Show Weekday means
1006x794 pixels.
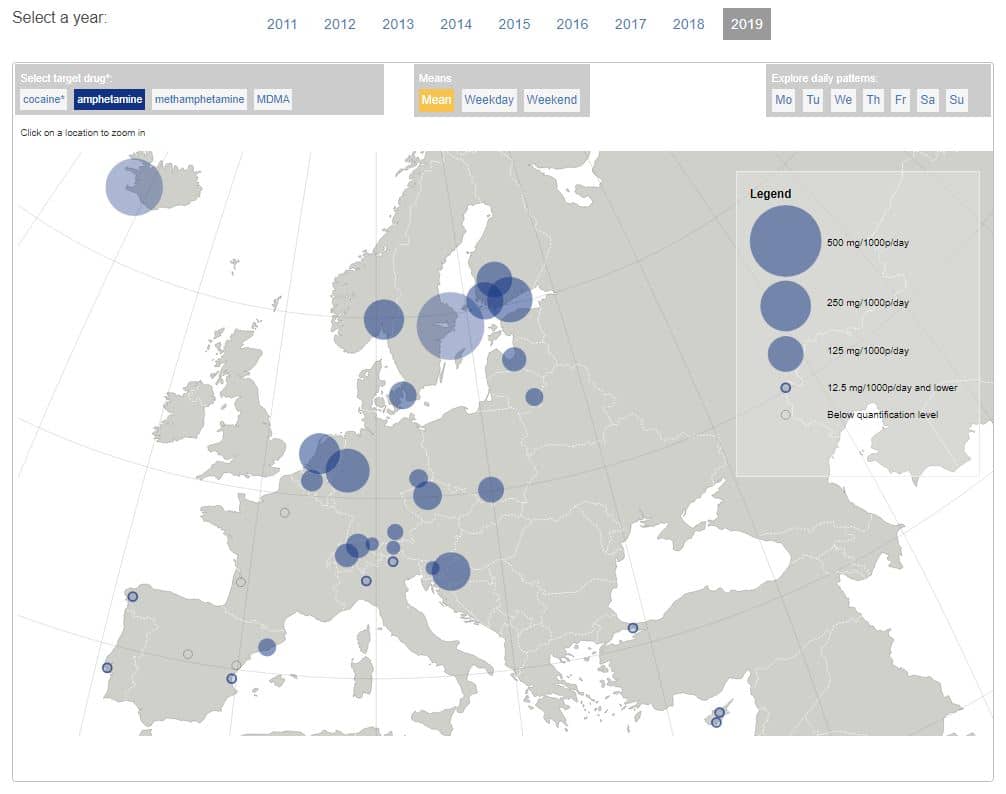coord(489,100)
